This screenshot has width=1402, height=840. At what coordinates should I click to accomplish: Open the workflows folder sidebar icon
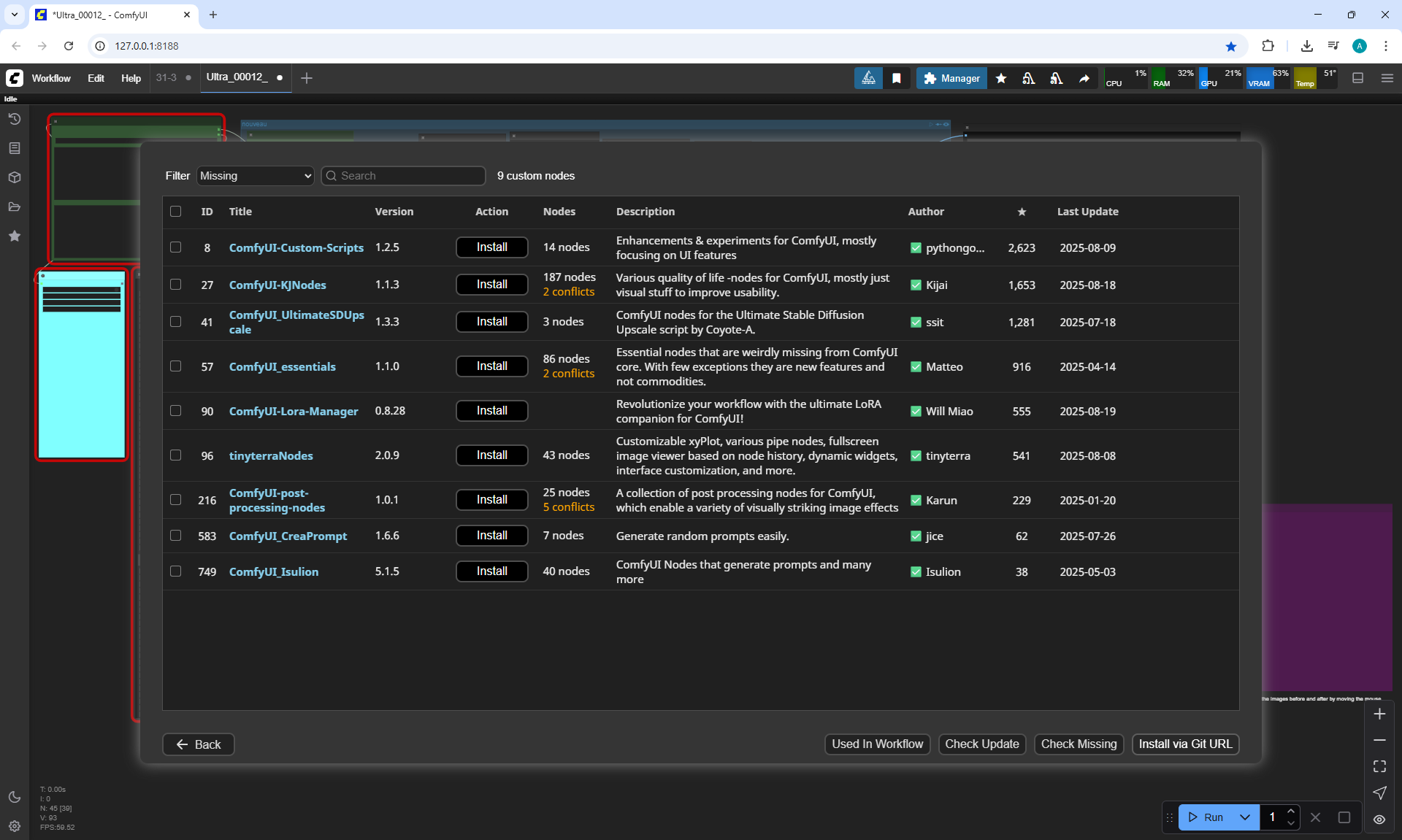pyautogui.click(x=15, y=207)
